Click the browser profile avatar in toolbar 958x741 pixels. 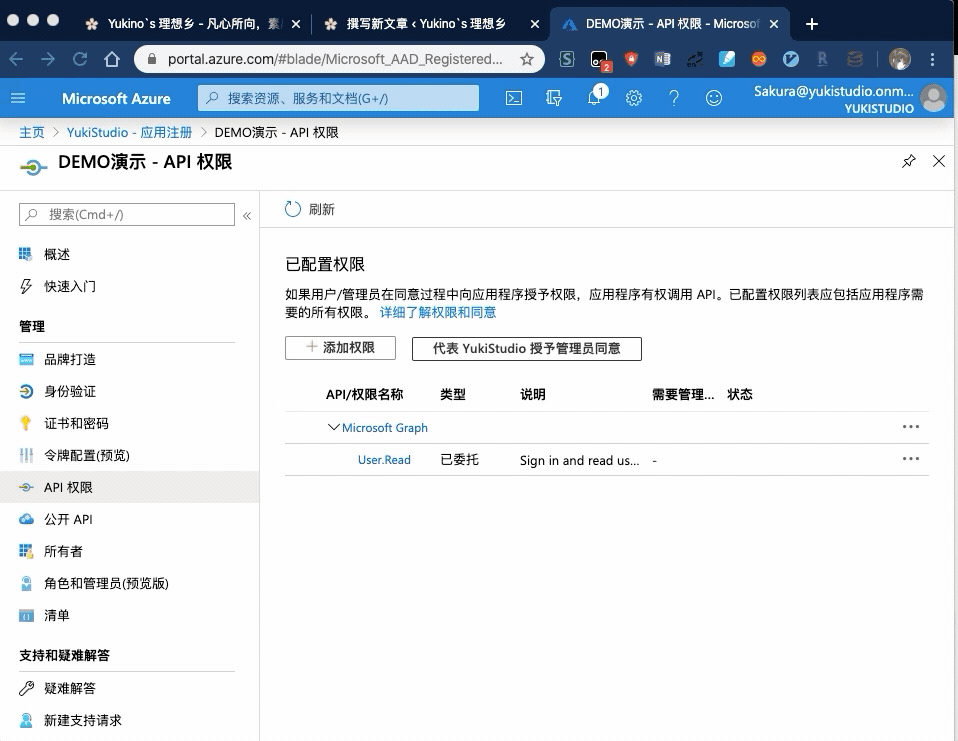point(899,59)
